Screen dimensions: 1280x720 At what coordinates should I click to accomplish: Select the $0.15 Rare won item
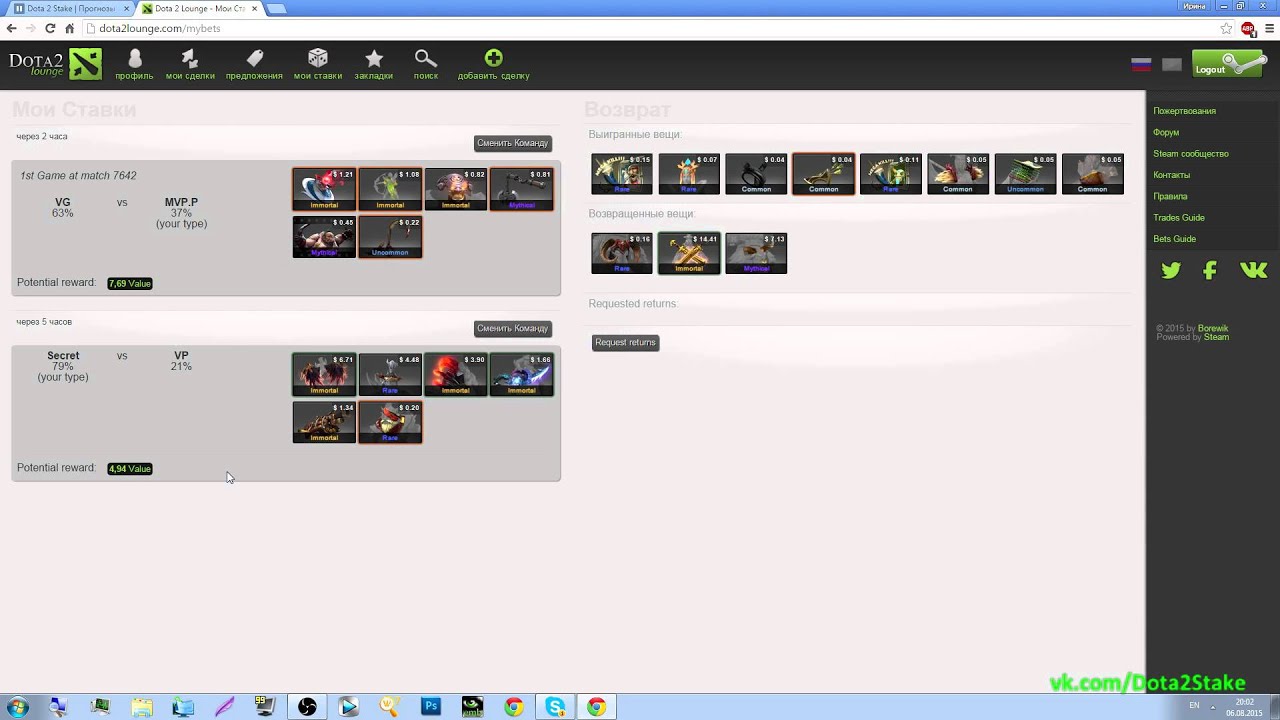click(x=622, y=174)
